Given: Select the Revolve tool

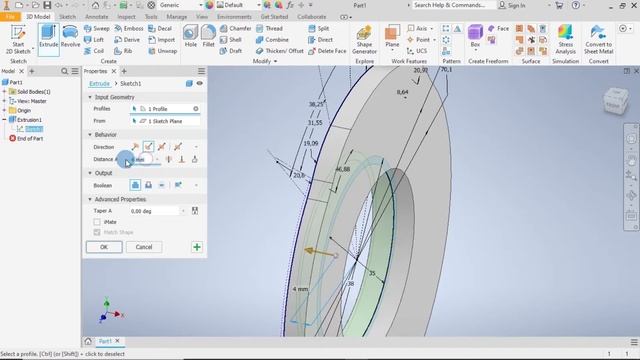Looking at the screenshot, I should tap(70, 37).
